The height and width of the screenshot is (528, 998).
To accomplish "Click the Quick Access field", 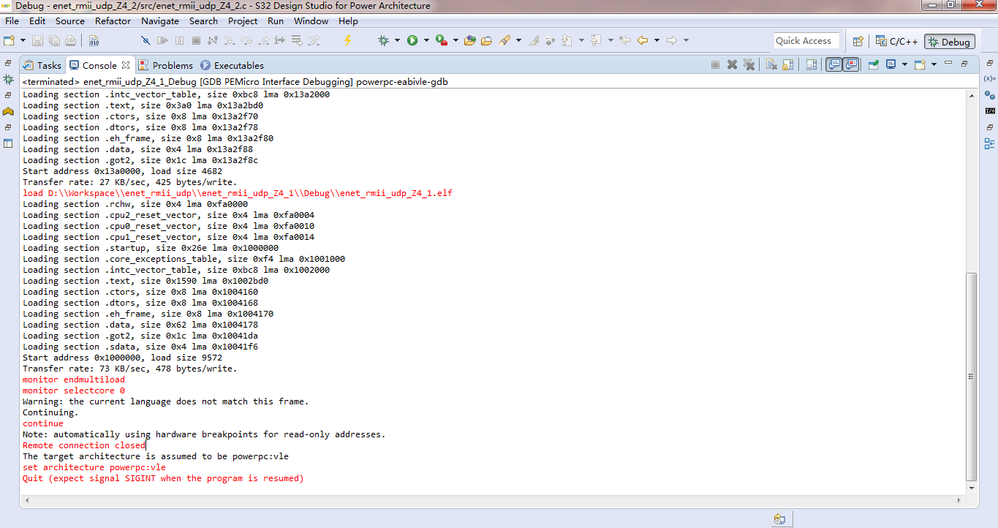I will click(805, 41).
